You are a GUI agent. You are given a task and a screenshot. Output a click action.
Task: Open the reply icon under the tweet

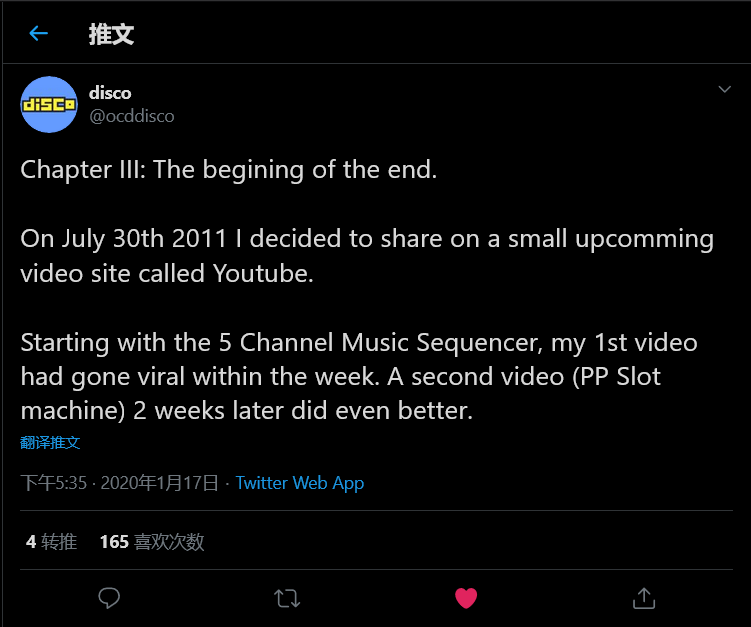110,598
